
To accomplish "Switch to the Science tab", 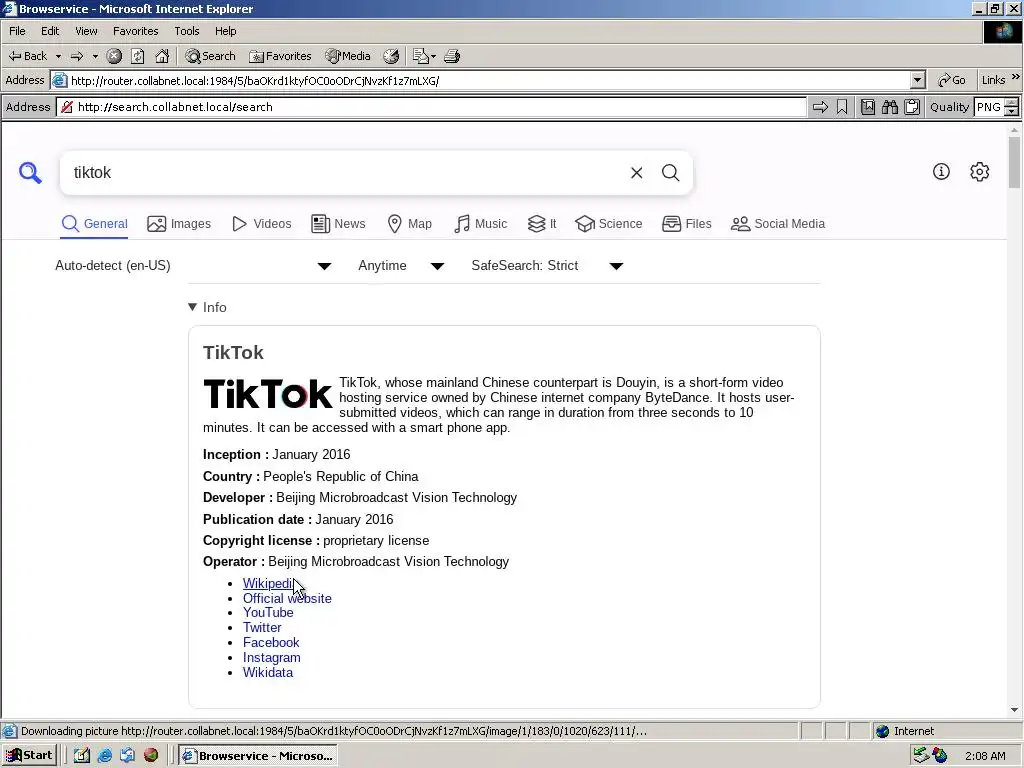I will pyautogui.click(x=609, y=224).
